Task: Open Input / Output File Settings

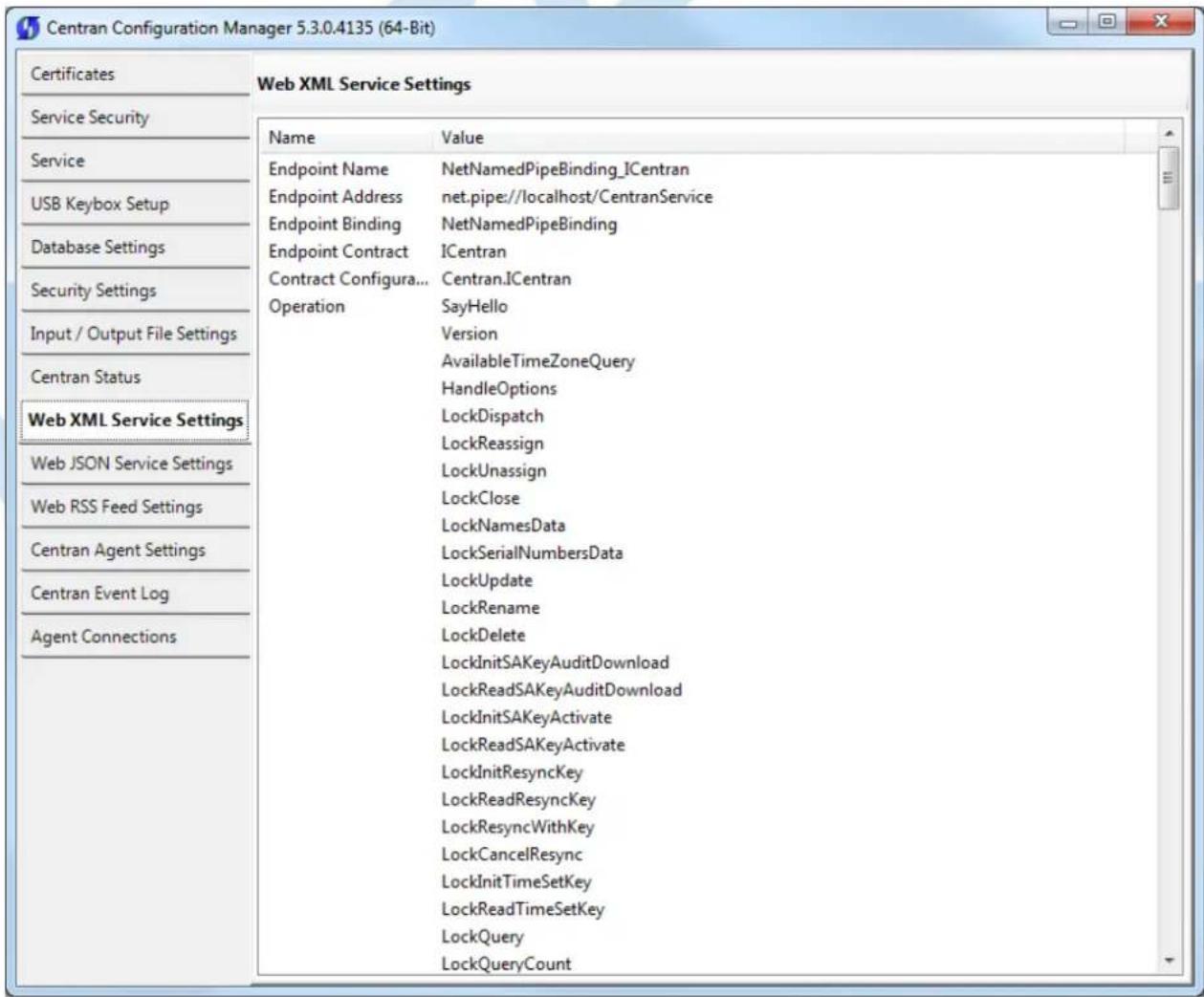Action: click(x=134, y=334)
